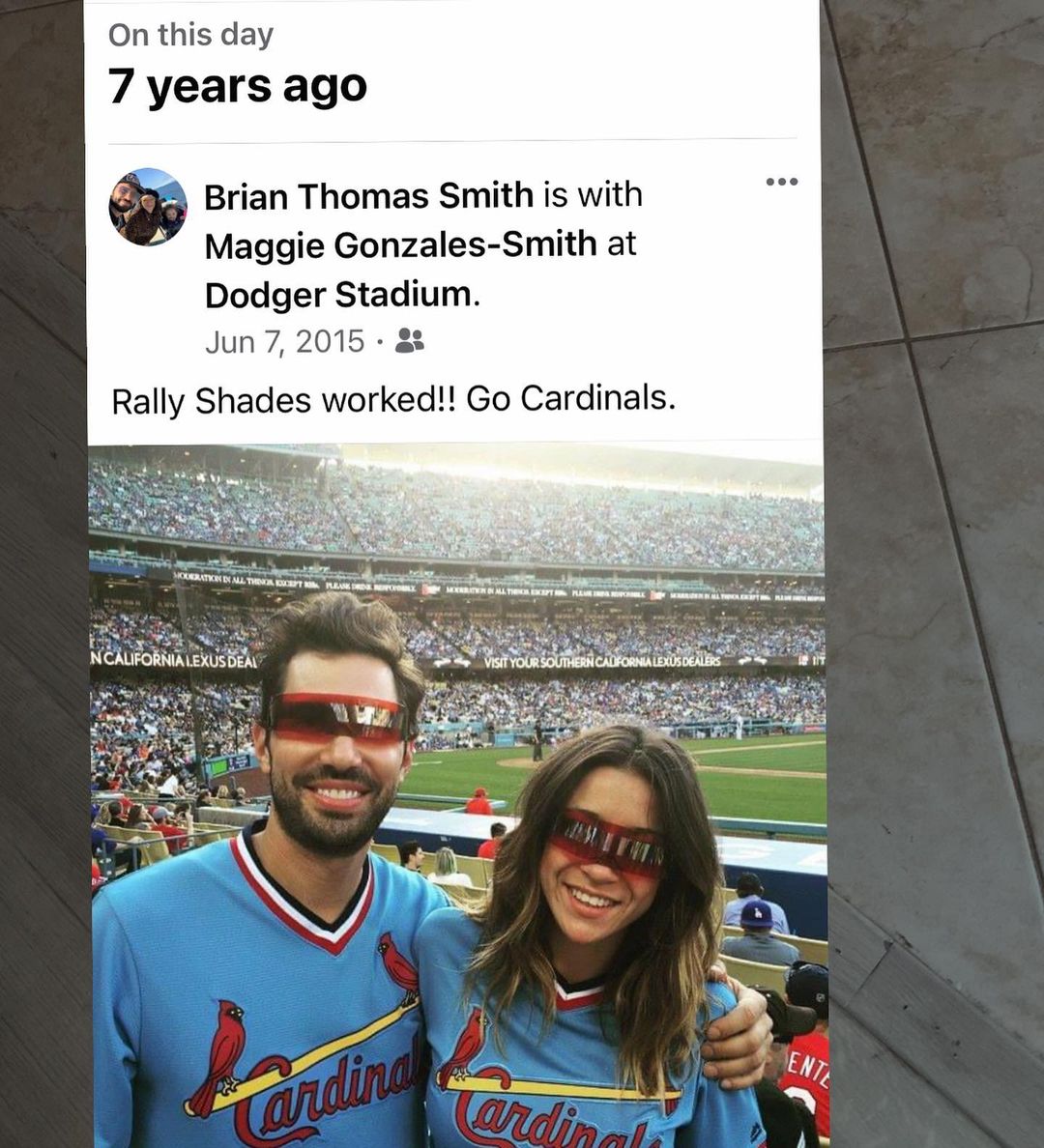Viewport: 1044px width, 1148px height.
Task: Click the "Rally Shades worked!!" caption text
Action: coord(284,400)
